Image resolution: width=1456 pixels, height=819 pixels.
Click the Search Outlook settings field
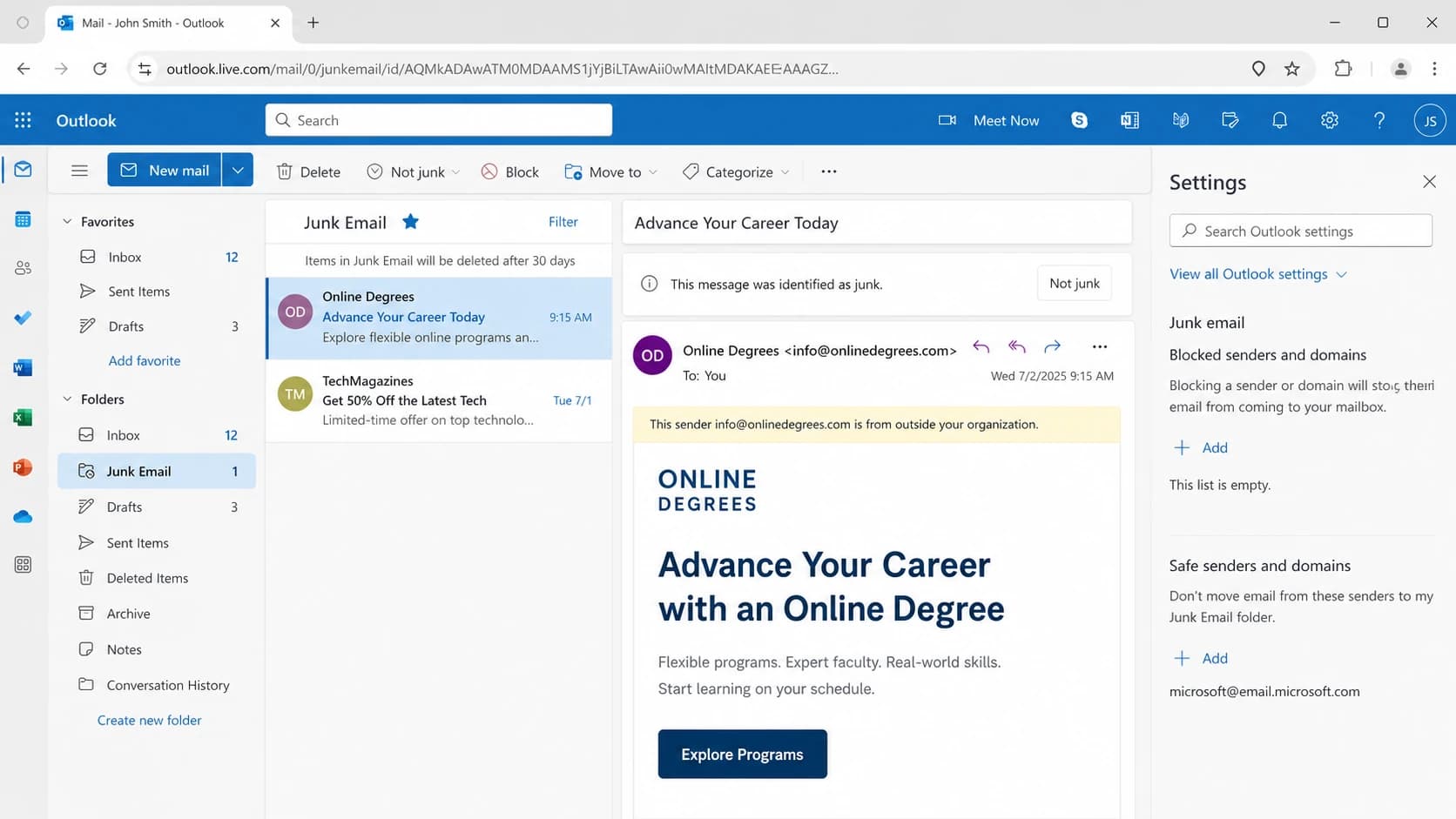pos(1300,231)
